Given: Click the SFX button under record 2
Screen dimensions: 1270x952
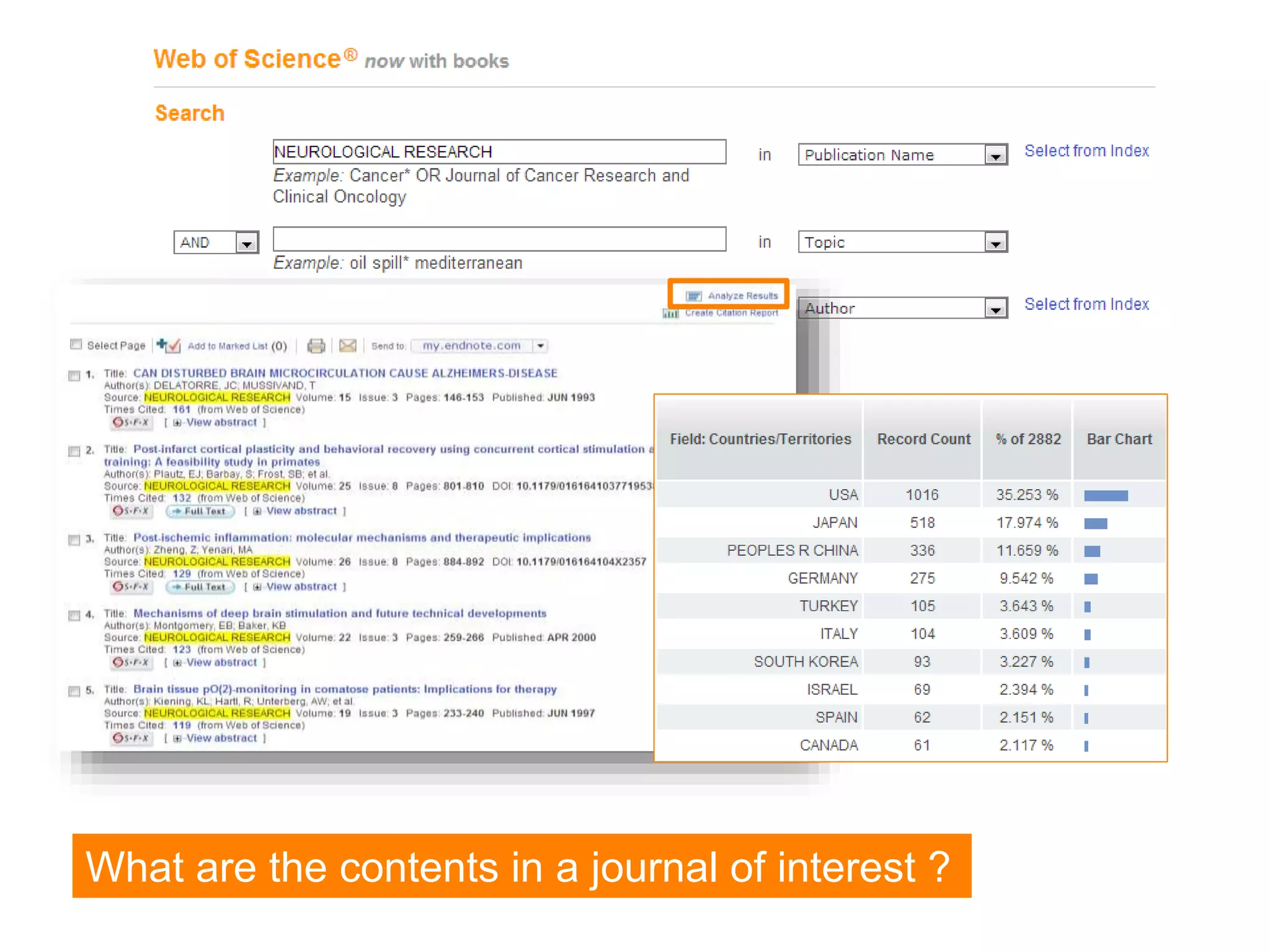Looking at the screenshot, I should 131,511.
